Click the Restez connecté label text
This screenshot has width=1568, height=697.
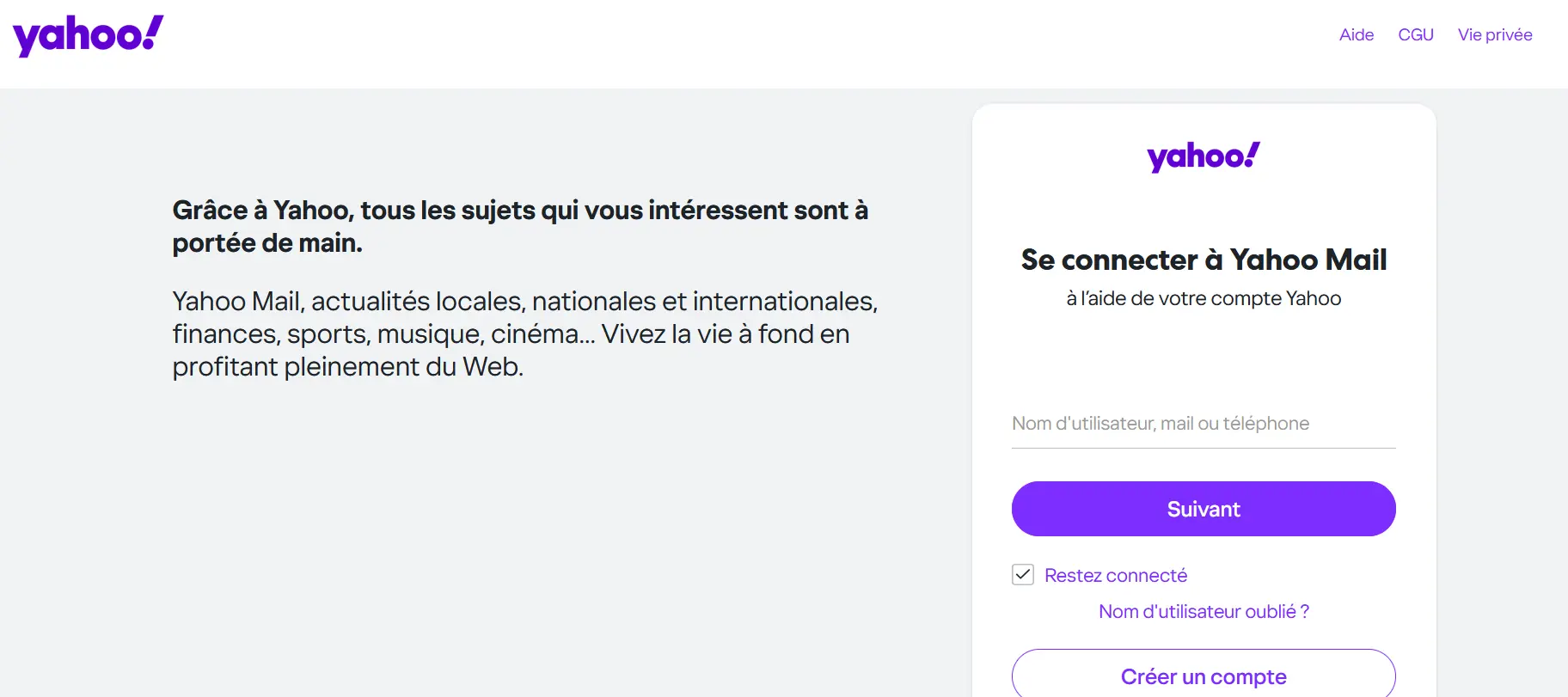point(1116,575)
